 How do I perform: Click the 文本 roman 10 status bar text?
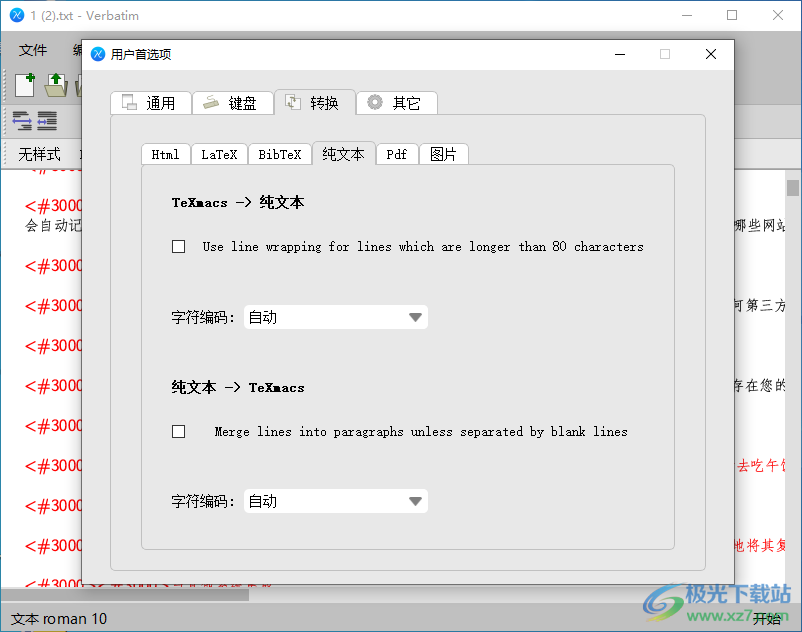click(59, 619)
